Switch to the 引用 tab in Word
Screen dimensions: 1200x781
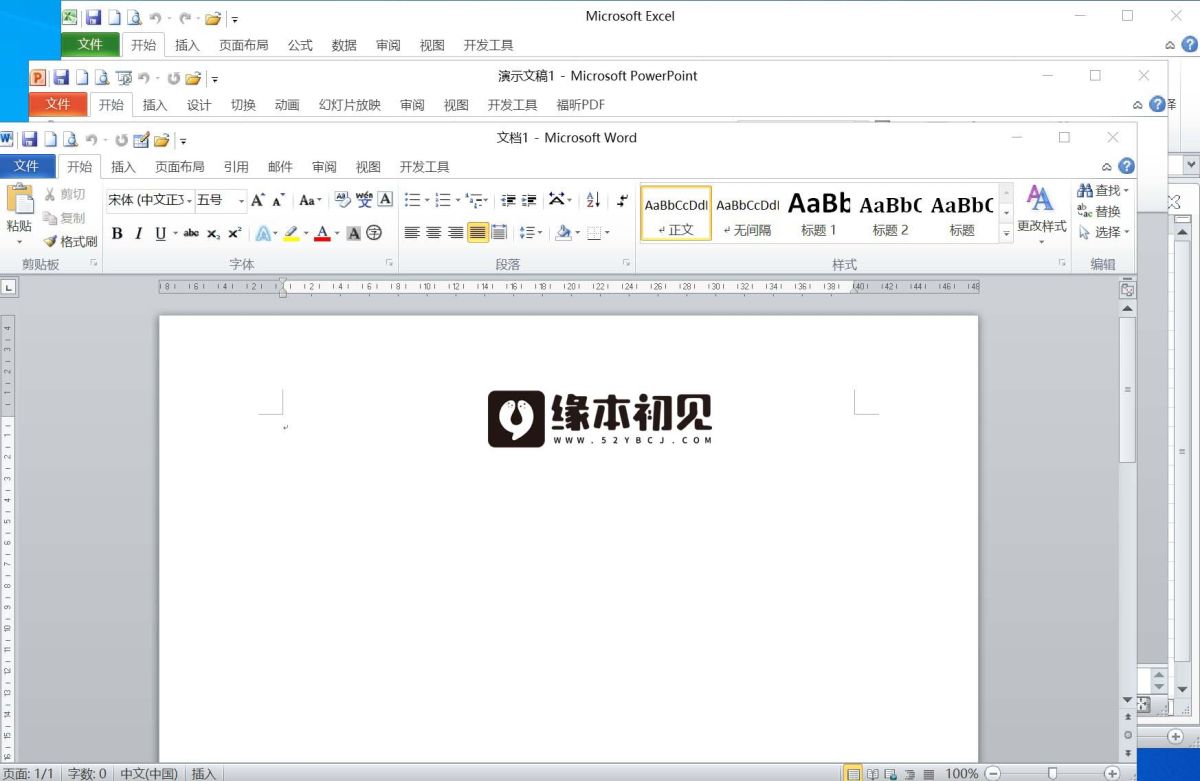236,167
